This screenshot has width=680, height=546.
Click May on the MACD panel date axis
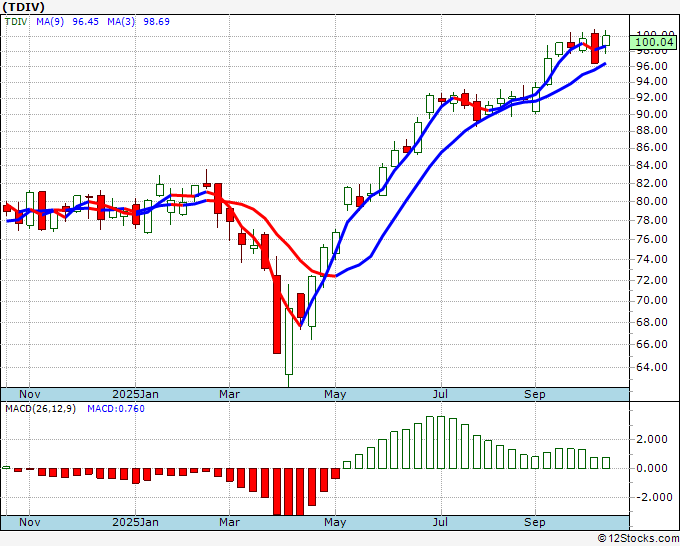[x=335, y=522]
